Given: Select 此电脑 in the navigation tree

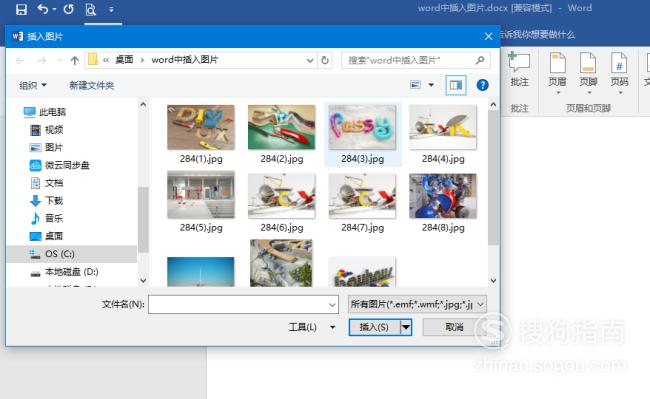Looking at the screenshot, I should (x=44, y=112).
